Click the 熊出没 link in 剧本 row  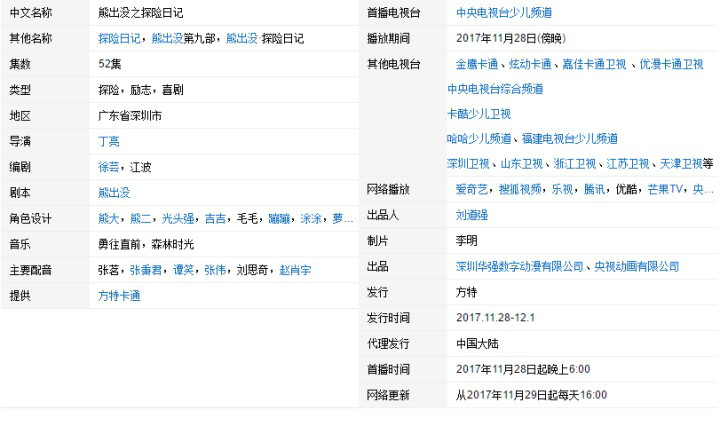(114, 193)
